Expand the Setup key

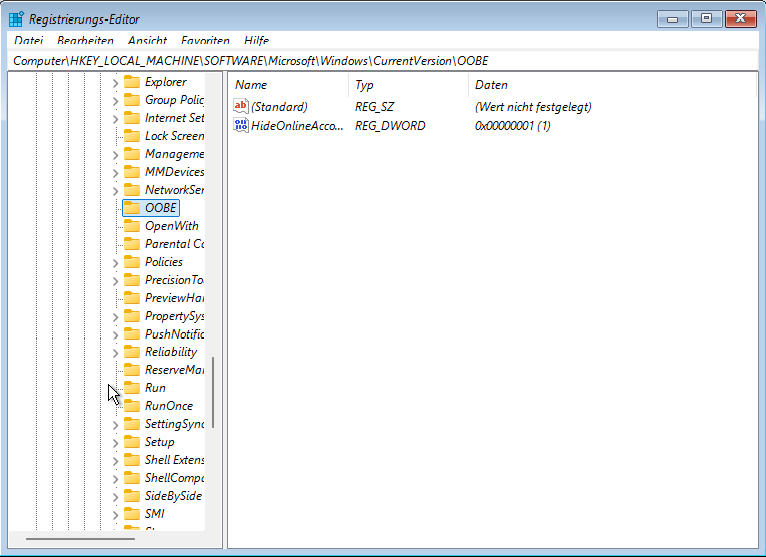click(115, 443)
